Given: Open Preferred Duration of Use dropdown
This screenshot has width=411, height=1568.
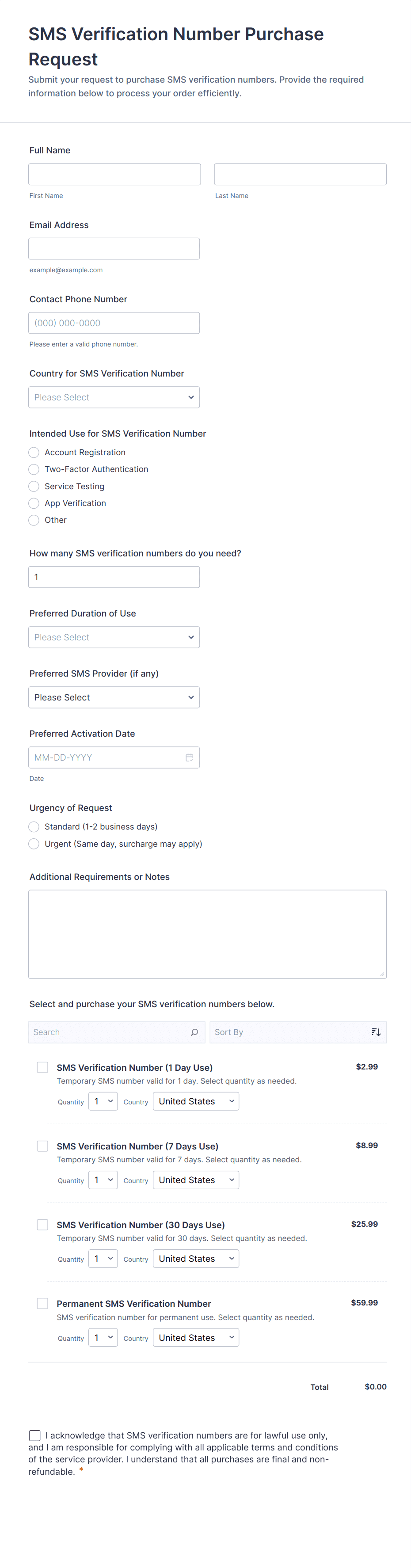Looking at the screenshot, I should [114, 637].
